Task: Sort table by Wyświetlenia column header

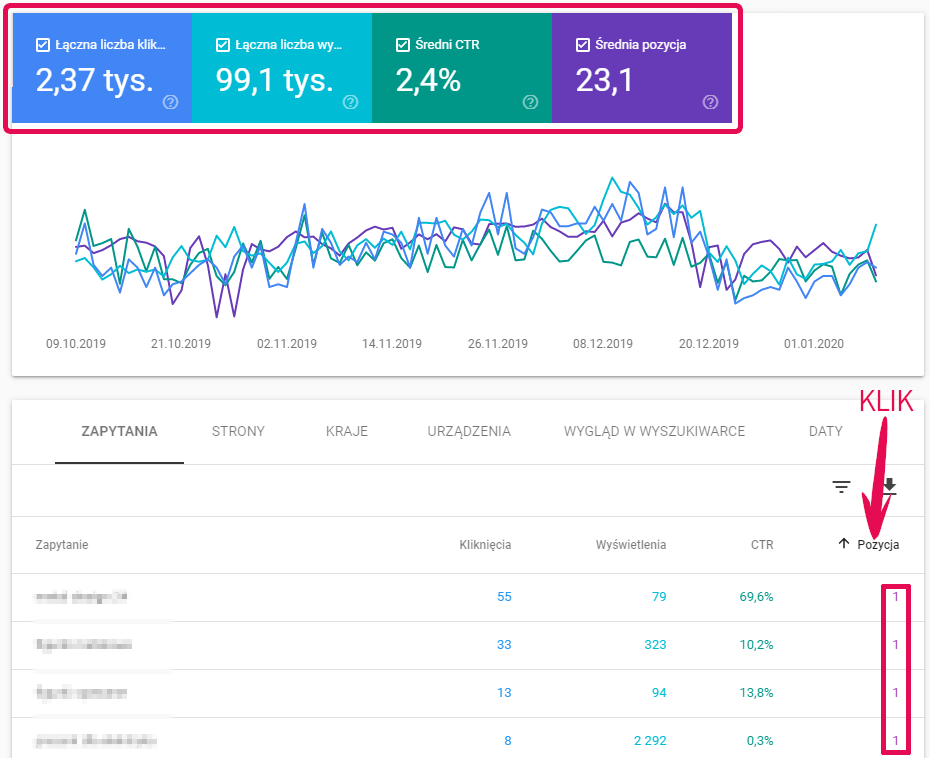Action: (x=630, y=545)
